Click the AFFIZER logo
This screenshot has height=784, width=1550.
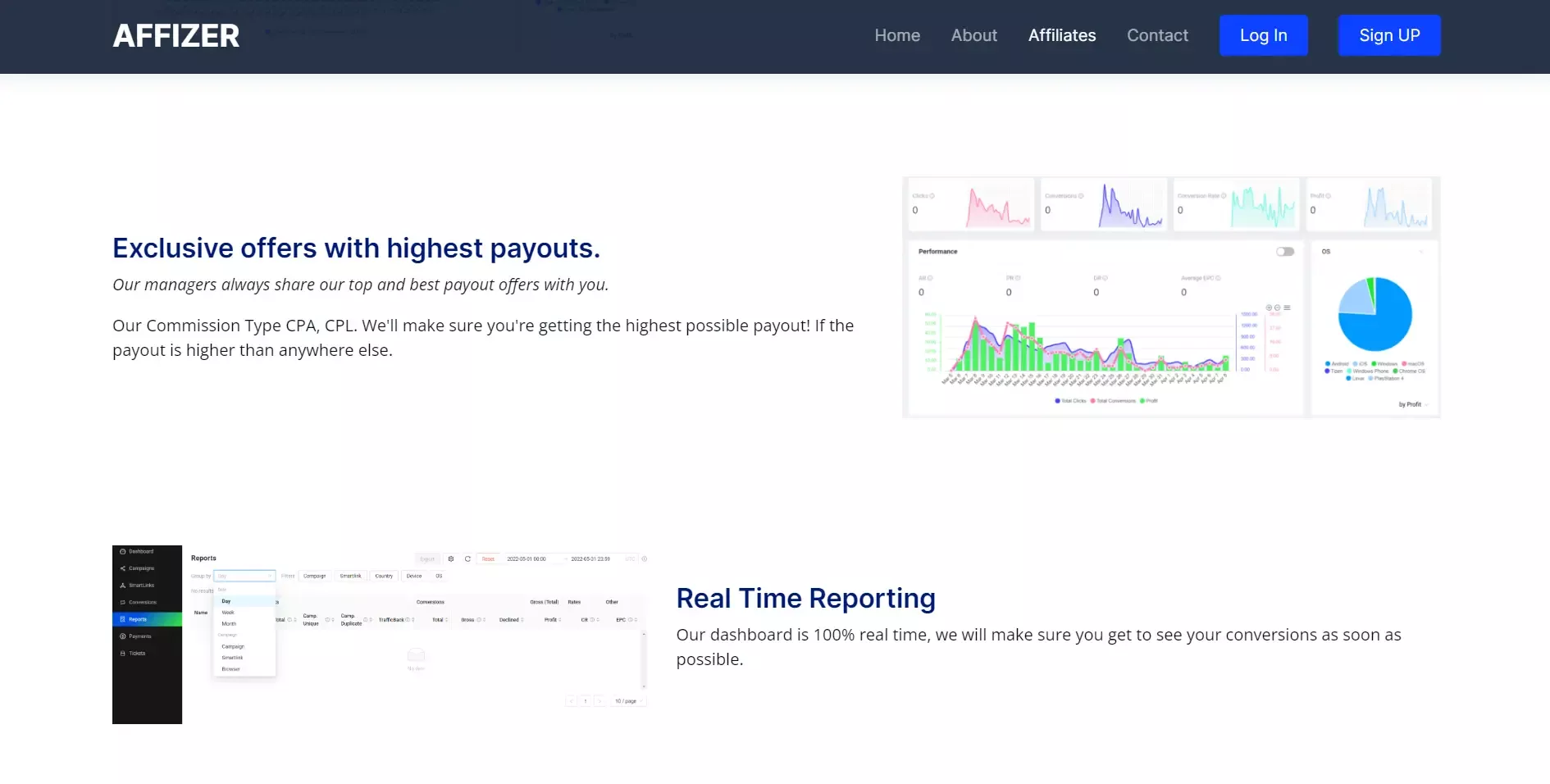176,35
